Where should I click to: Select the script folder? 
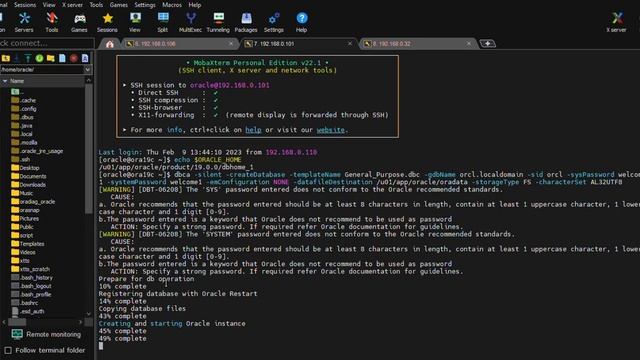22,236
